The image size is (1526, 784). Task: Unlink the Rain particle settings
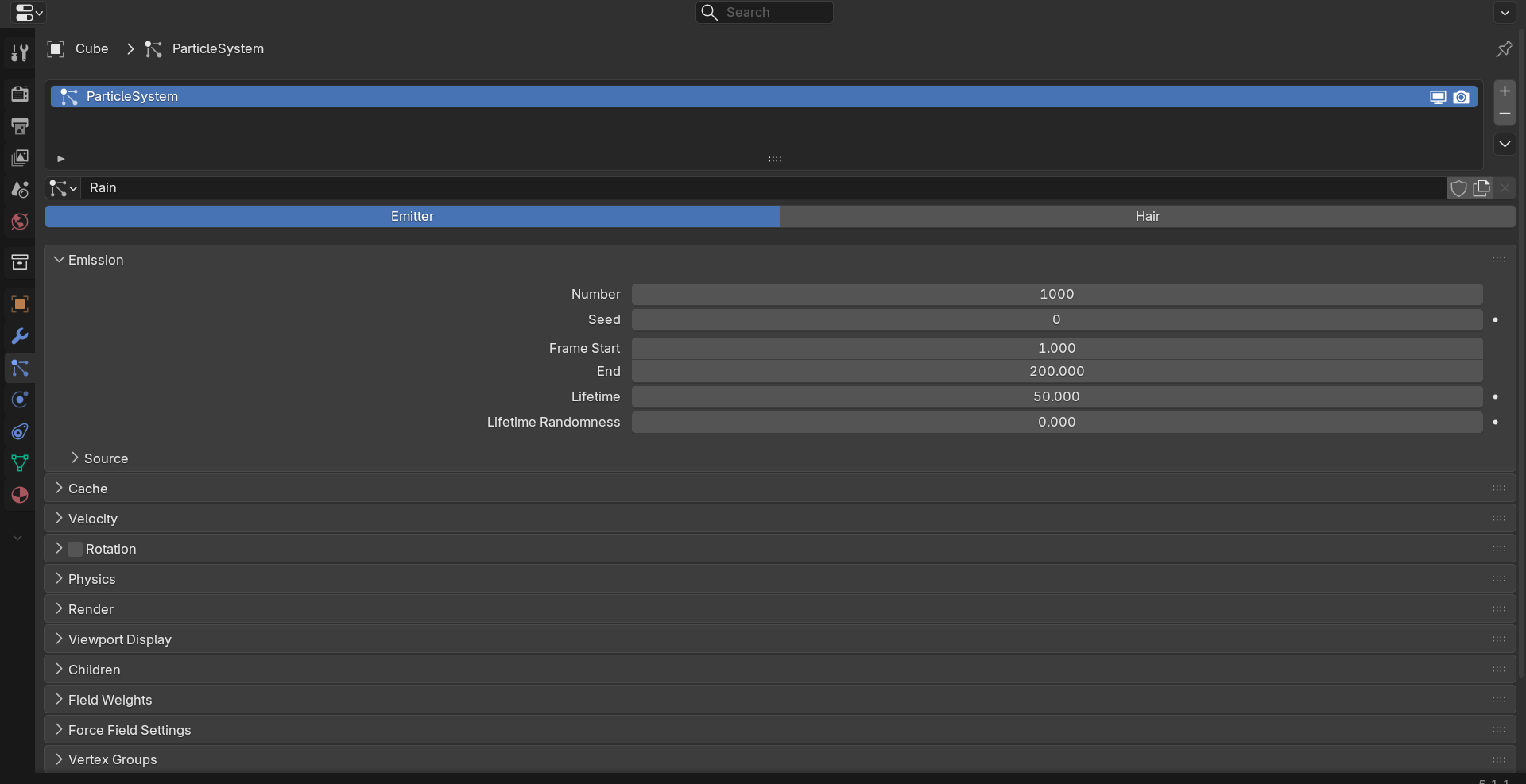[1505, 188]
